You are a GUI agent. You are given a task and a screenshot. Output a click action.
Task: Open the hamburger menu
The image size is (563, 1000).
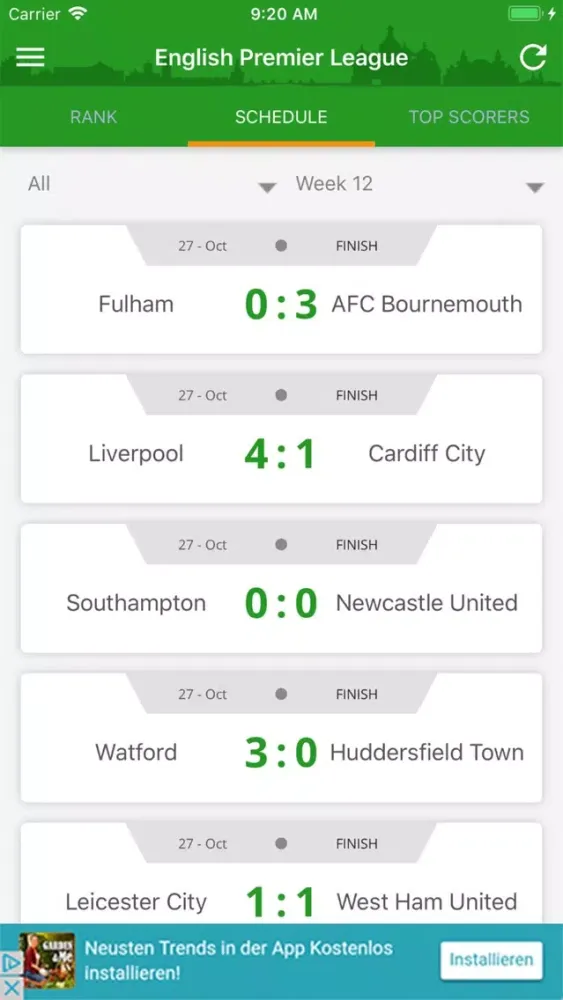30,57
